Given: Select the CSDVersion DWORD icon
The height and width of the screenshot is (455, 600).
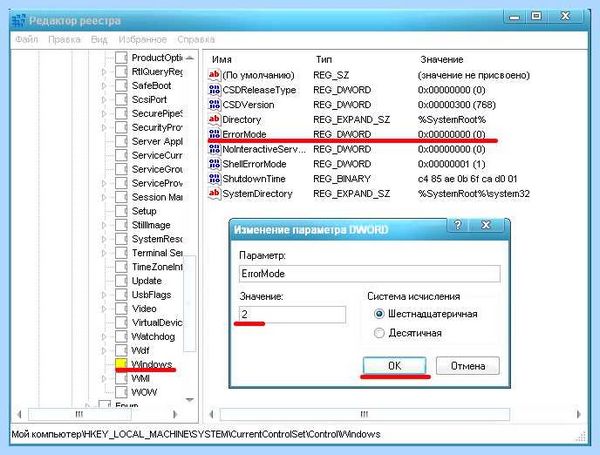Looking at the screenshot, I should click(214, 104).
